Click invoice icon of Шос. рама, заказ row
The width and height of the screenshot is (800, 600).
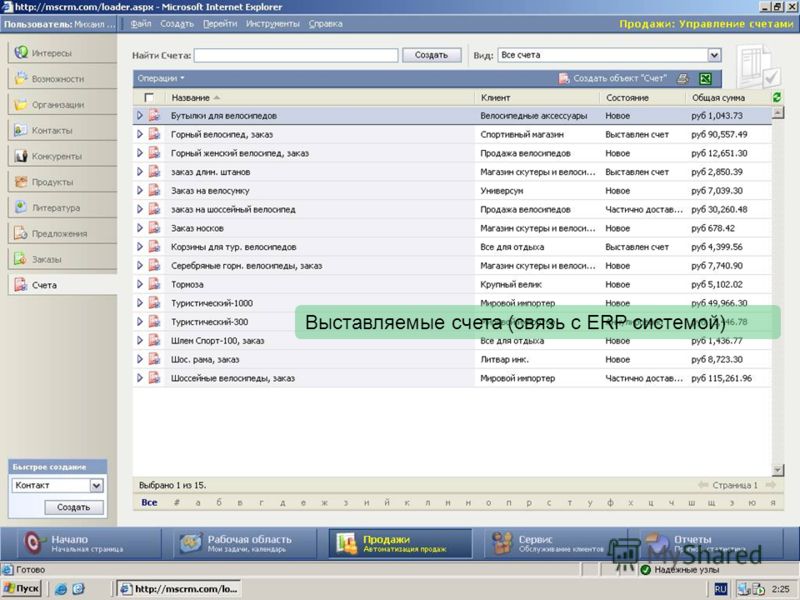click(154, 359)
